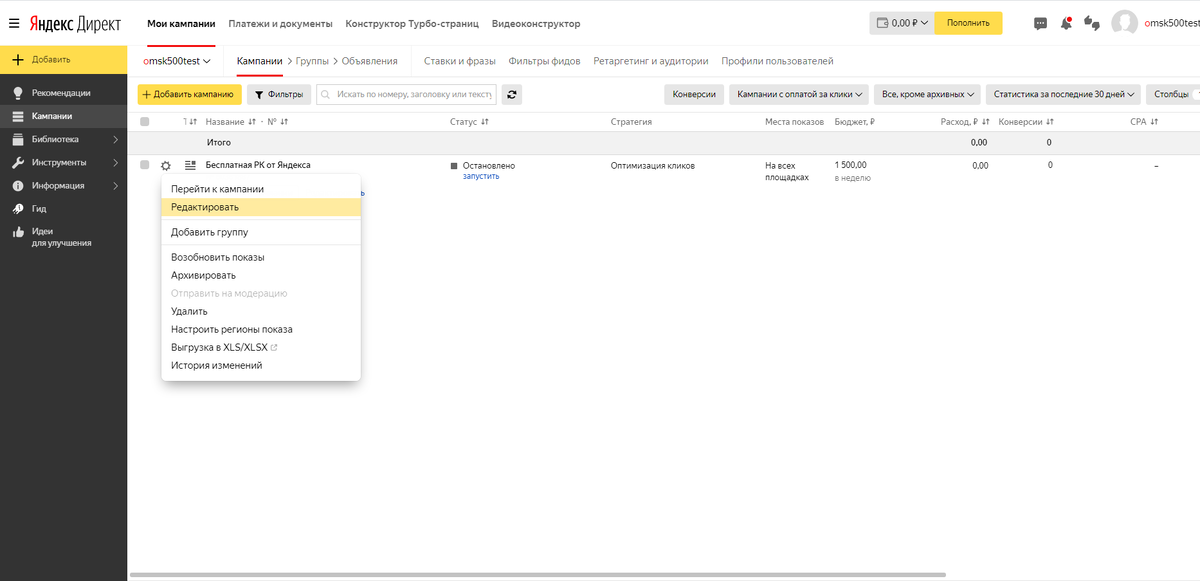
Task: Open Видеоконструктор tab
Action: click(536, 23)
